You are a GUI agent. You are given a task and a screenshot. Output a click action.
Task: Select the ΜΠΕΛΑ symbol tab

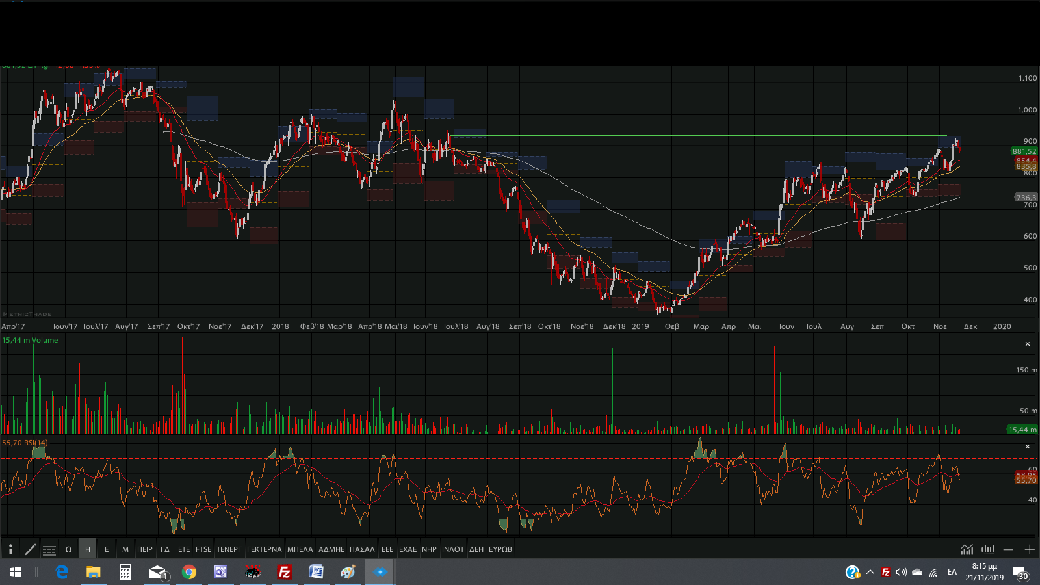point(299,549)
